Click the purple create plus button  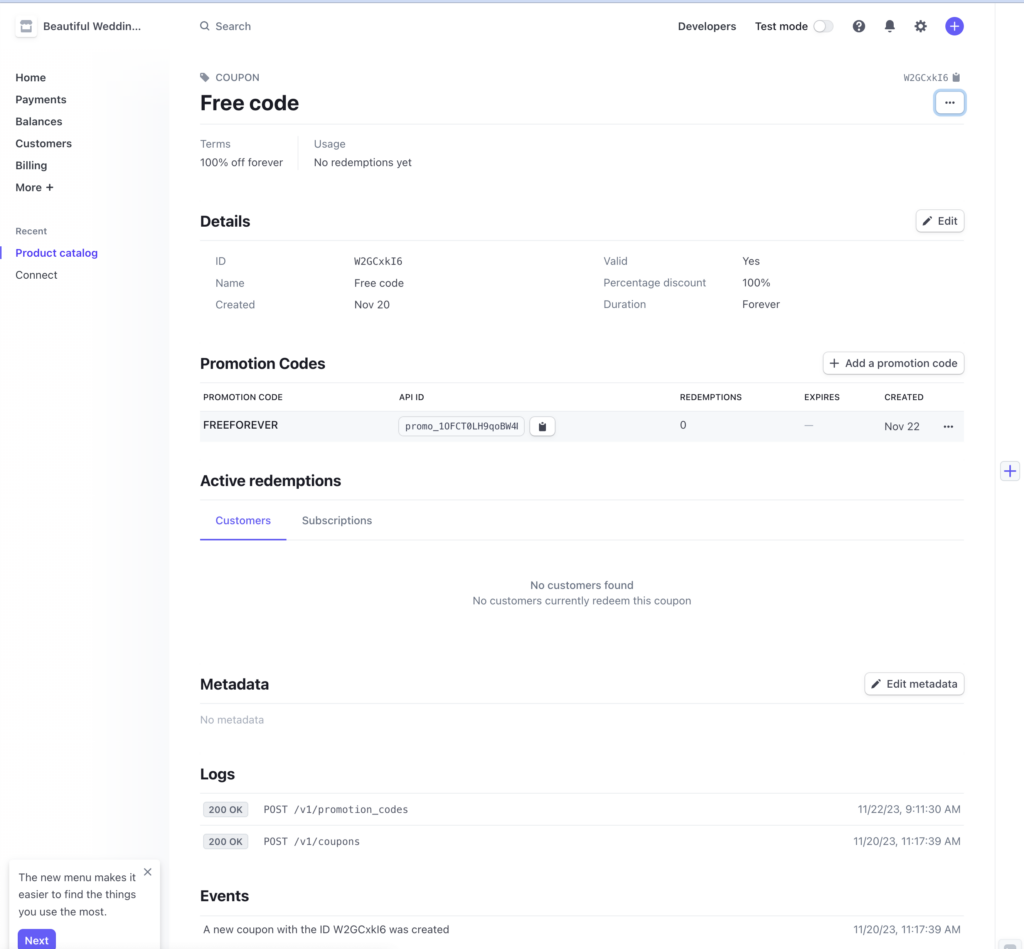pyautogui.click(x=954, y=27)
